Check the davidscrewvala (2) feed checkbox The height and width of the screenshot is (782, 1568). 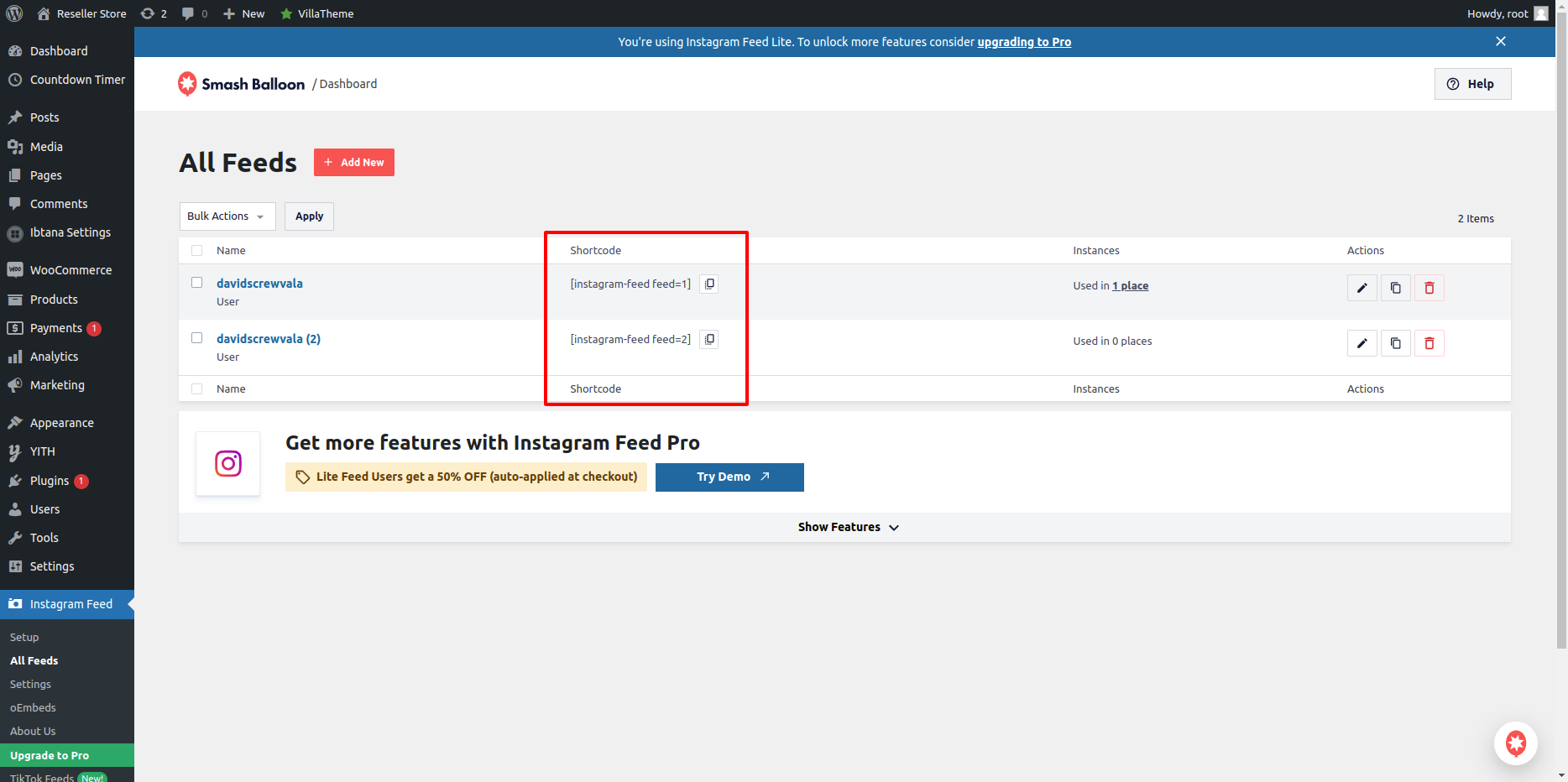pyautogui.click(x=197, y=338)
